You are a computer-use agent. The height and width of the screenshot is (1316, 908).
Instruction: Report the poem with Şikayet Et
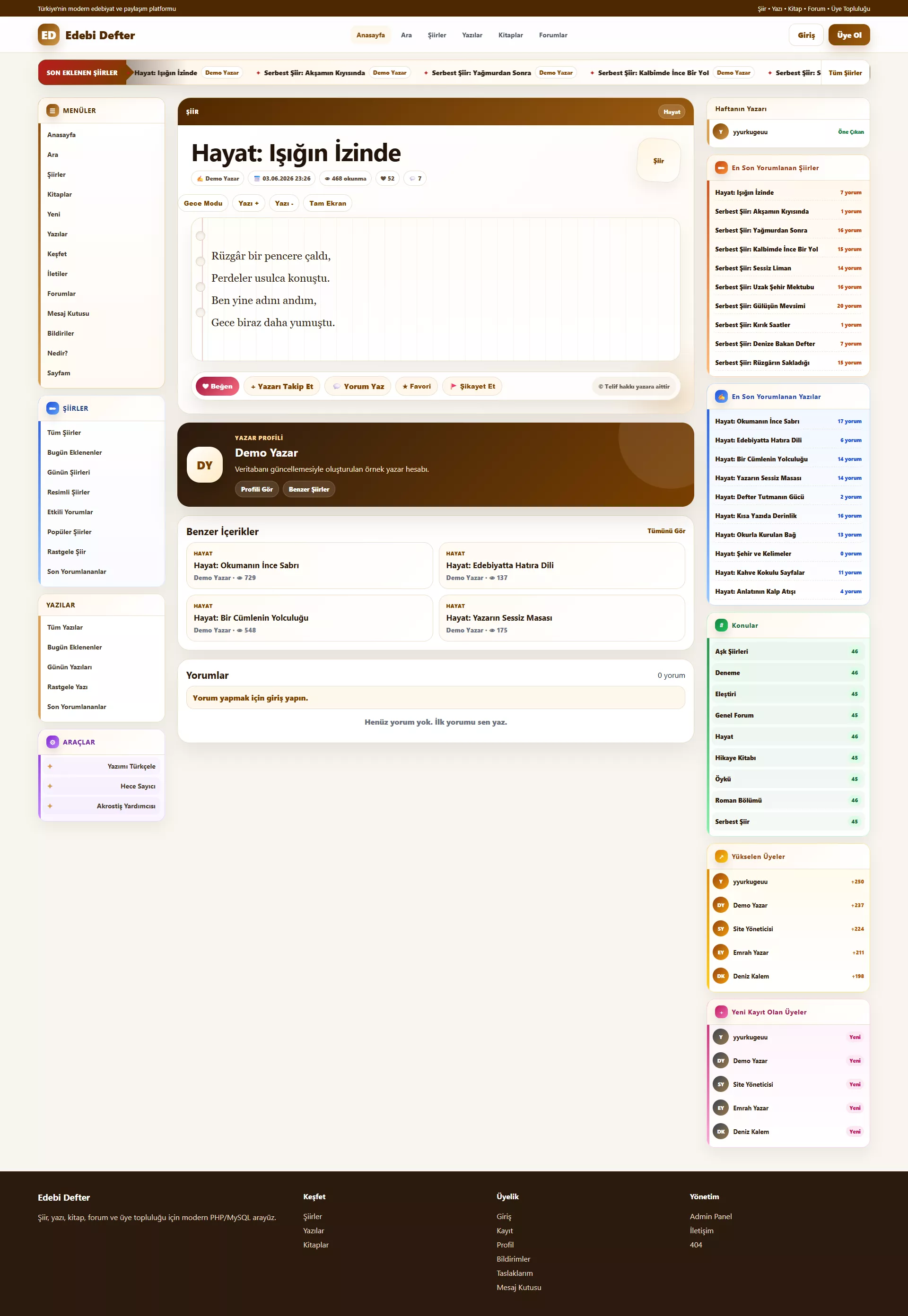tap(472, 386)
